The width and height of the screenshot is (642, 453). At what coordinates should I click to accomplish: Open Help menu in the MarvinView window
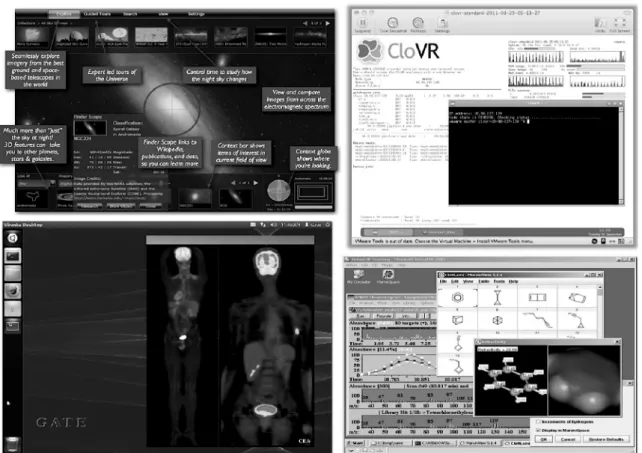pos(513,281)
